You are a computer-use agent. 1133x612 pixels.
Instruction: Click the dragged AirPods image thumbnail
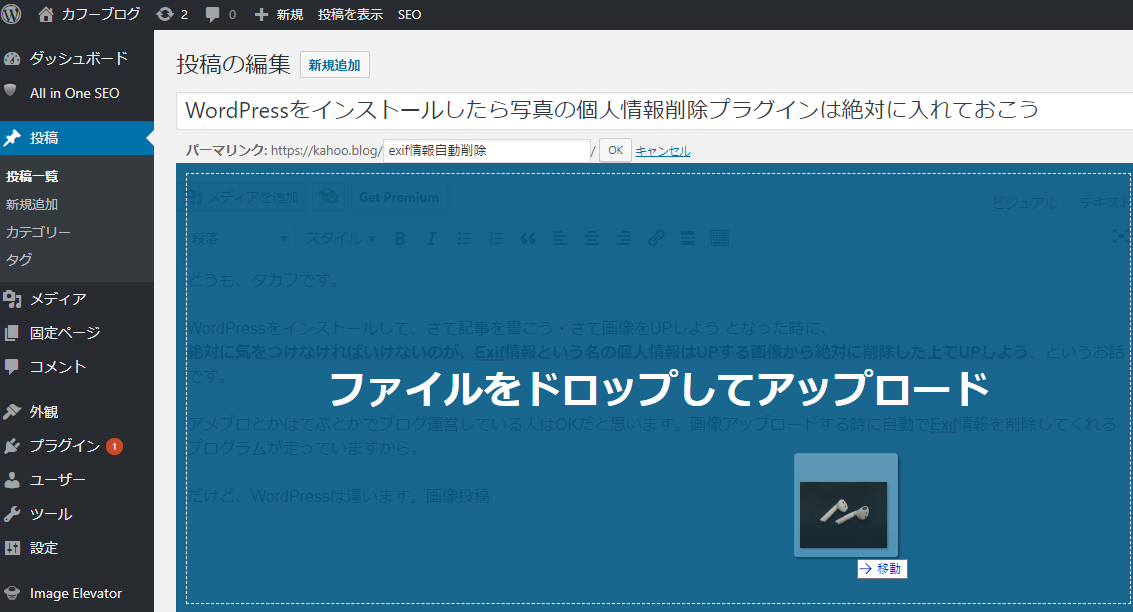(843, 514)
